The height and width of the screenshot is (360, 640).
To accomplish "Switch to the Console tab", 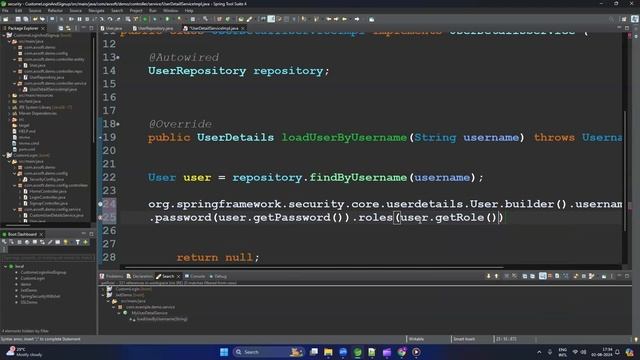I will [195, 276].
